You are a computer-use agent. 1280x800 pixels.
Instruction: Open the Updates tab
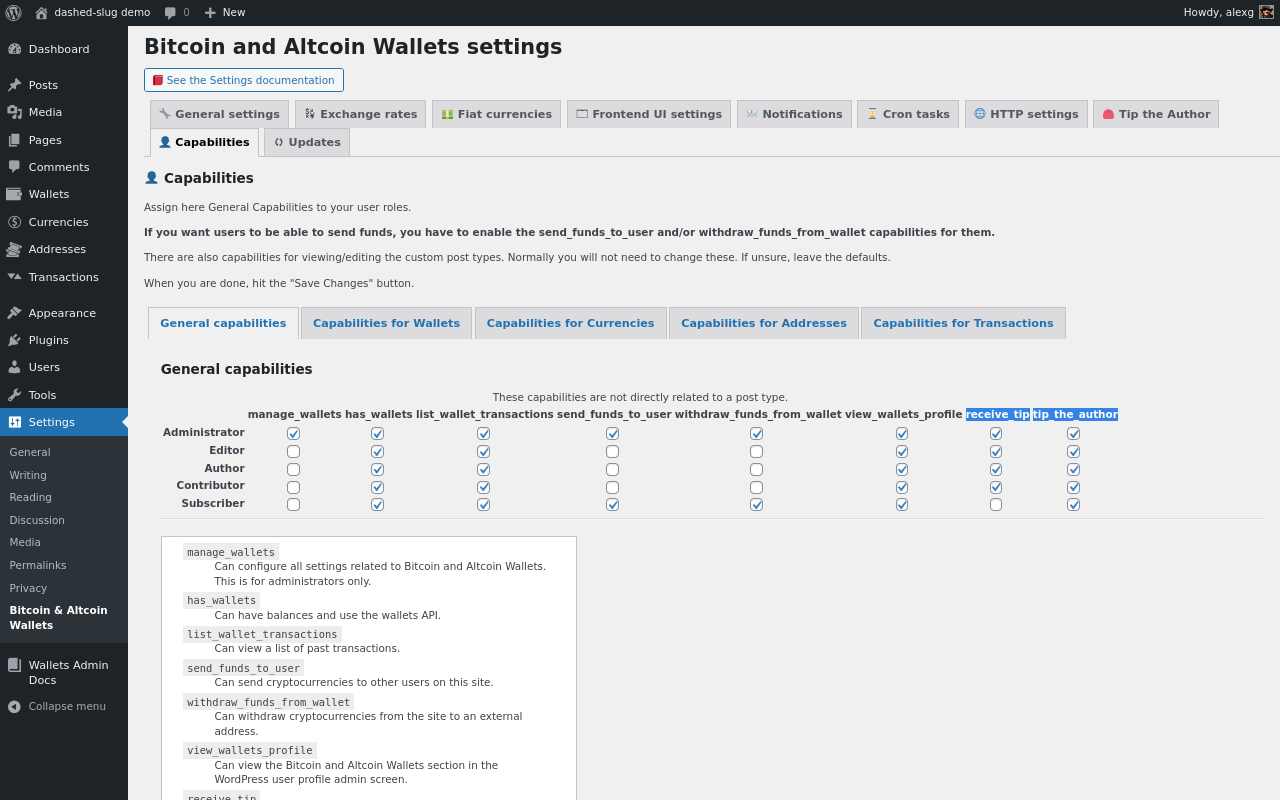click(307, 142)
